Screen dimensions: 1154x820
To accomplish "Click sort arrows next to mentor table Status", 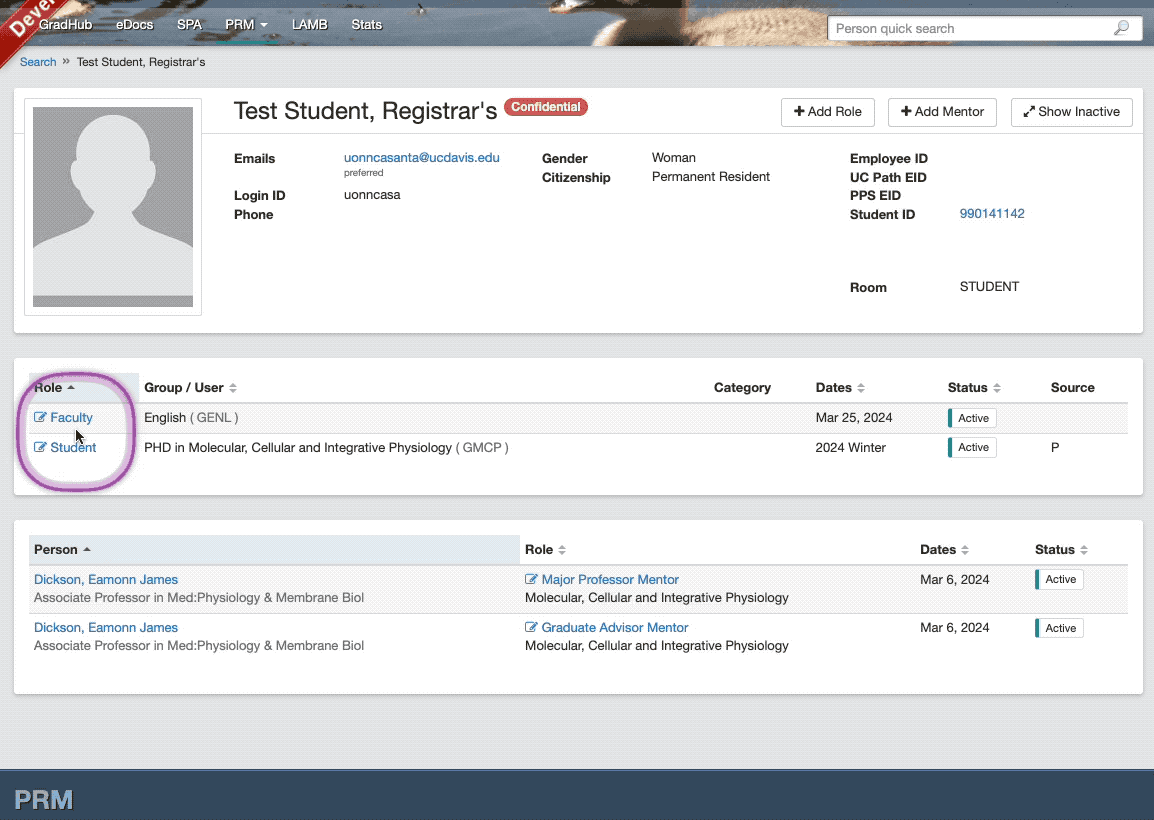I will coord(1084,550).
